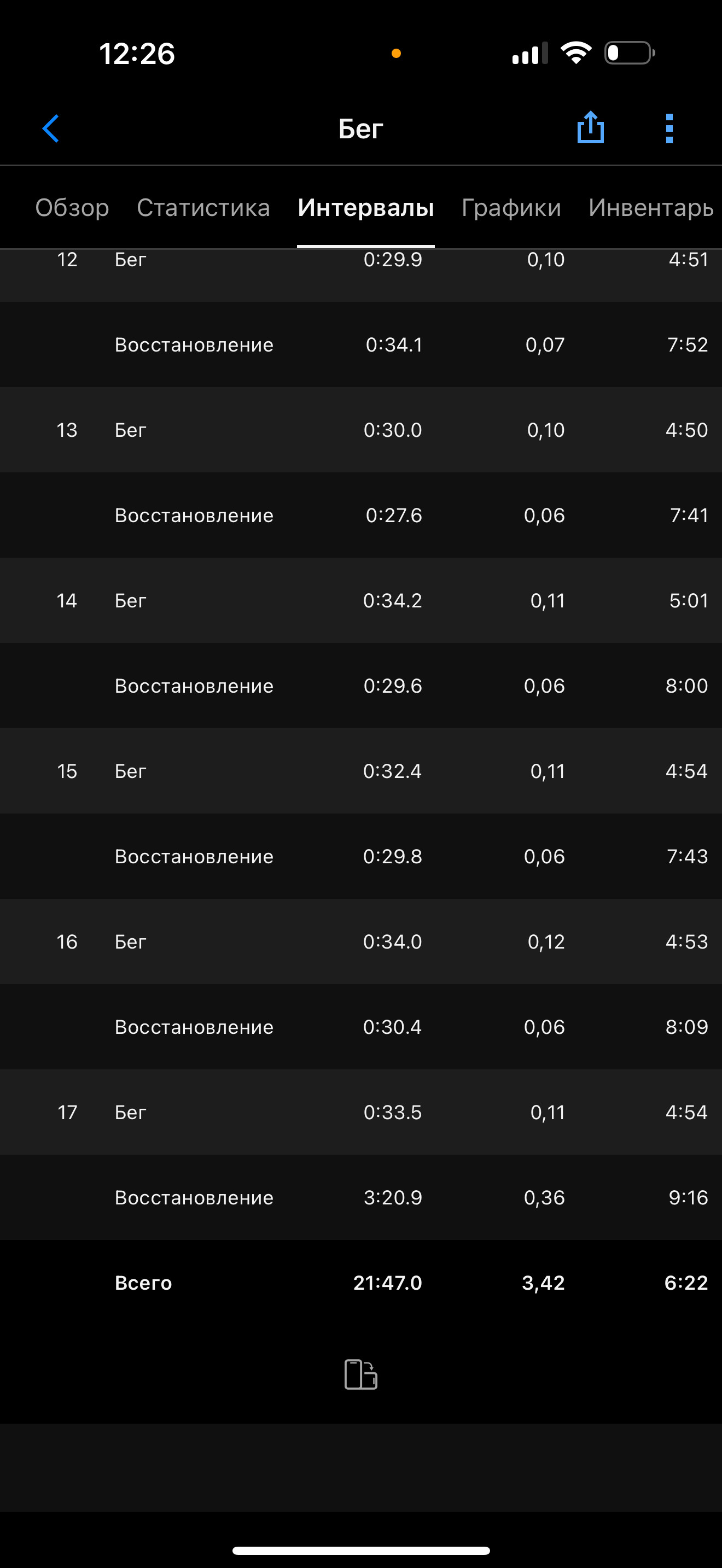Viewport: 722px width, 1568px height.
Task: Switch to the Статистика tab
Action: 203,208
